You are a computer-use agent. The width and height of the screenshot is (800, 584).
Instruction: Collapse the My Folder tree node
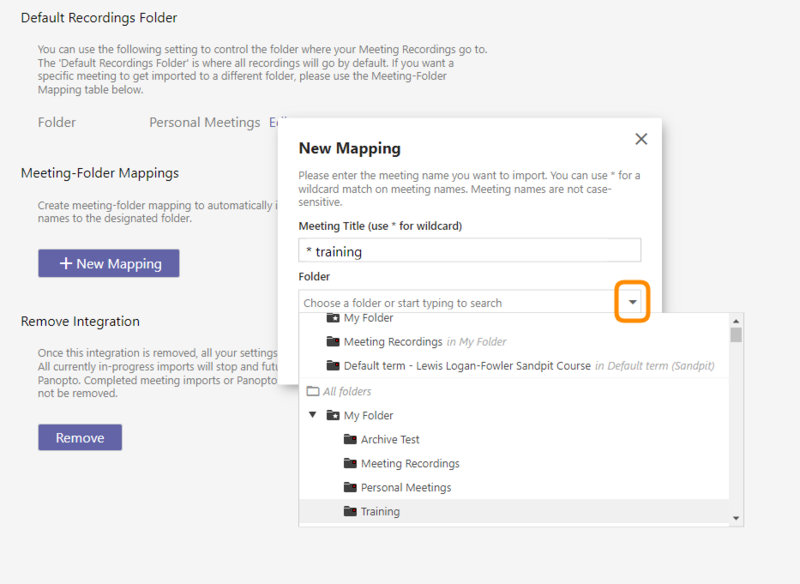click(313, 416)
